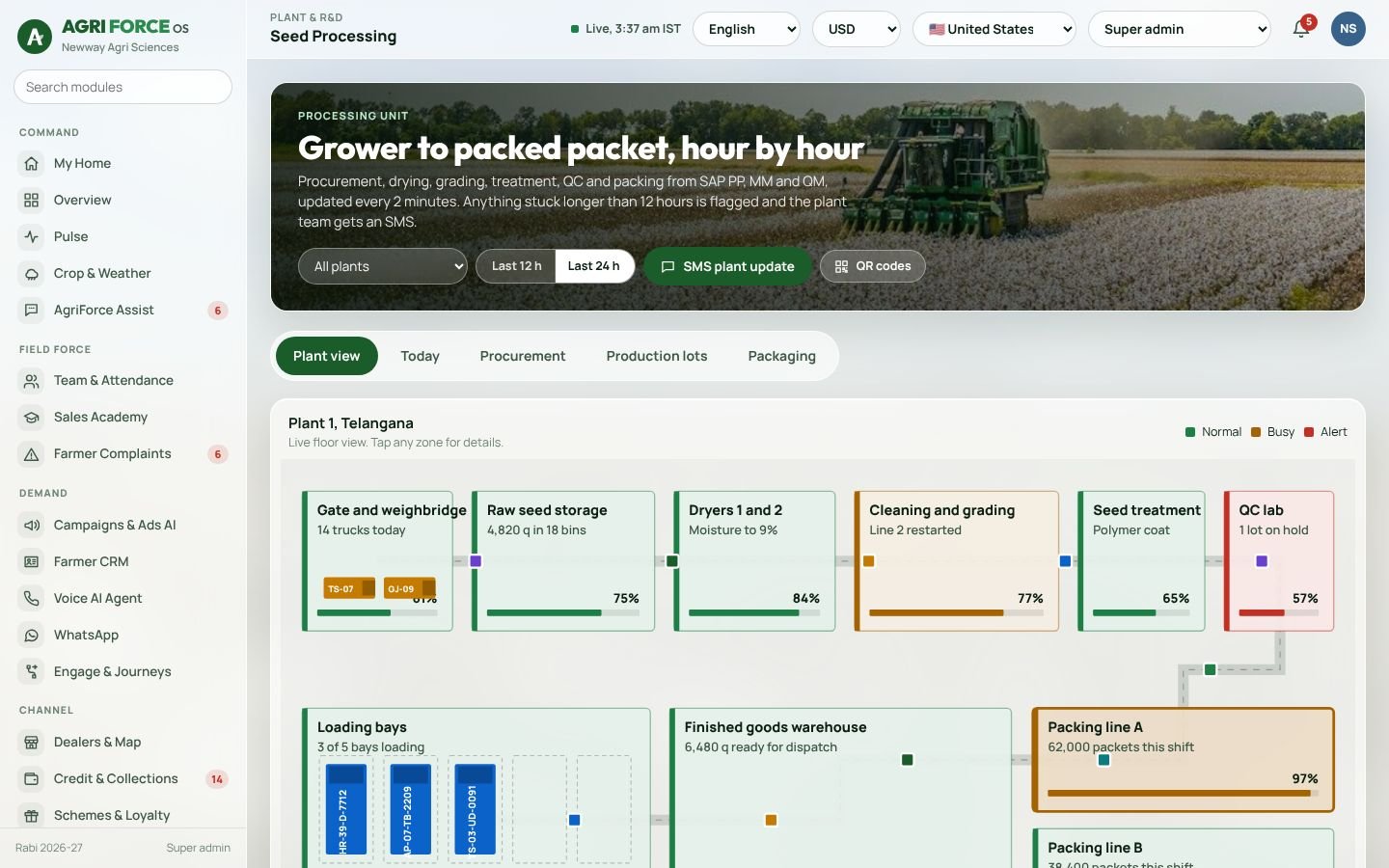
Task: Select the Last 12 h range toggle
Action: [516, 266]
